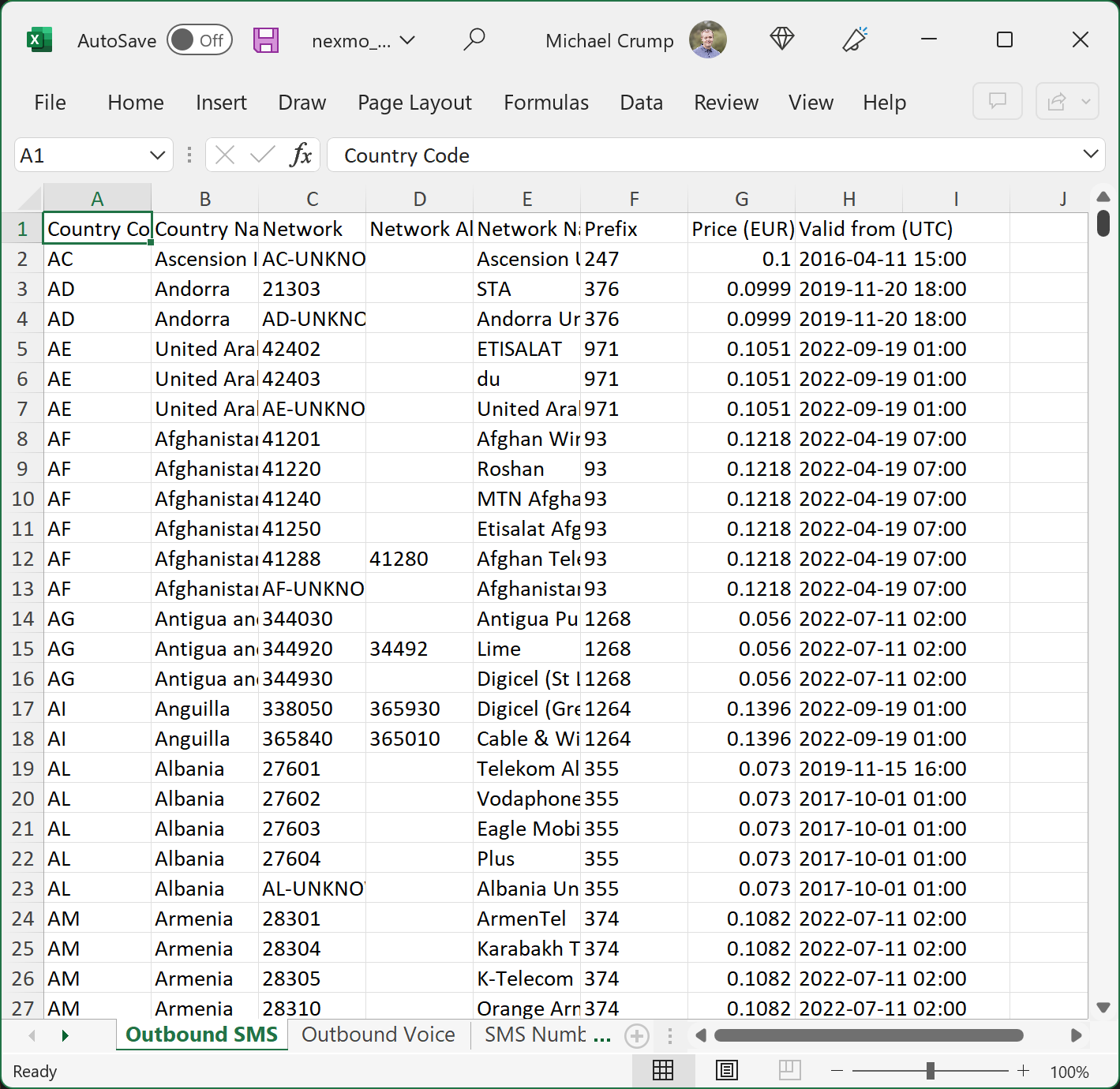
Task: Click the New Sheet plus icon
Action: point(637,1035)
